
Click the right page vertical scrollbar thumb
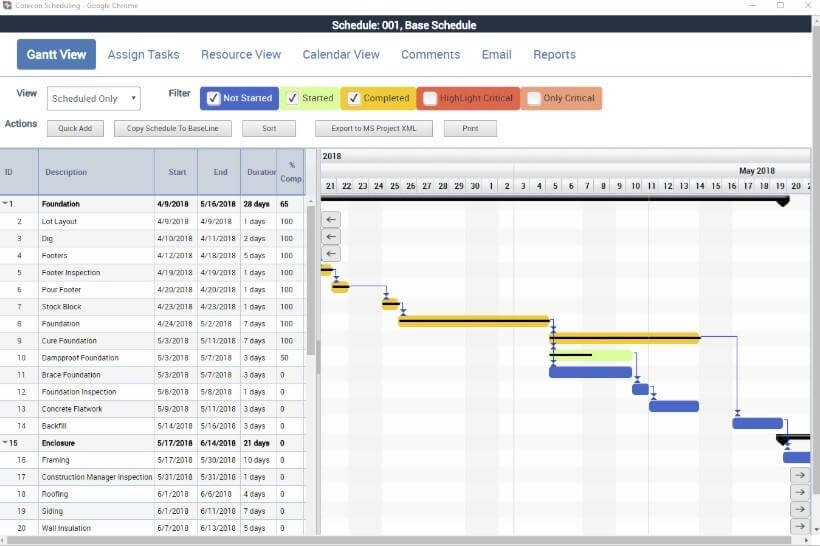tap(816, 260)
